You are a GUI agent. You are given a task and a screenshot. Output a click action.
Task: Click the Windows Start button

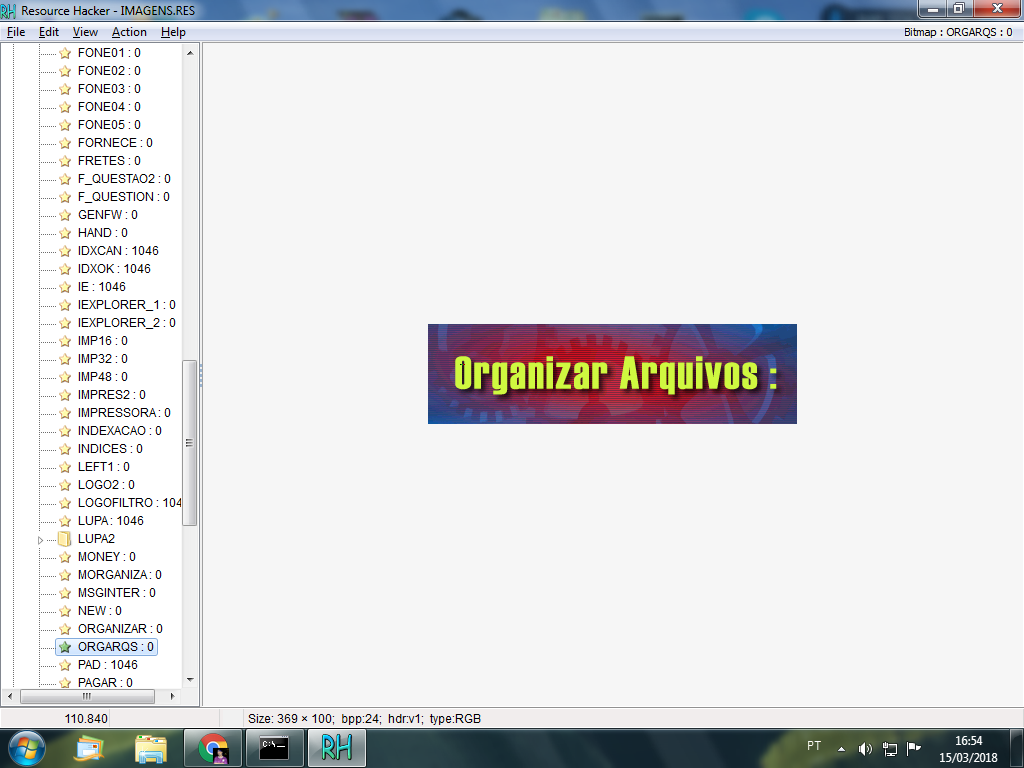coord(27,747)
